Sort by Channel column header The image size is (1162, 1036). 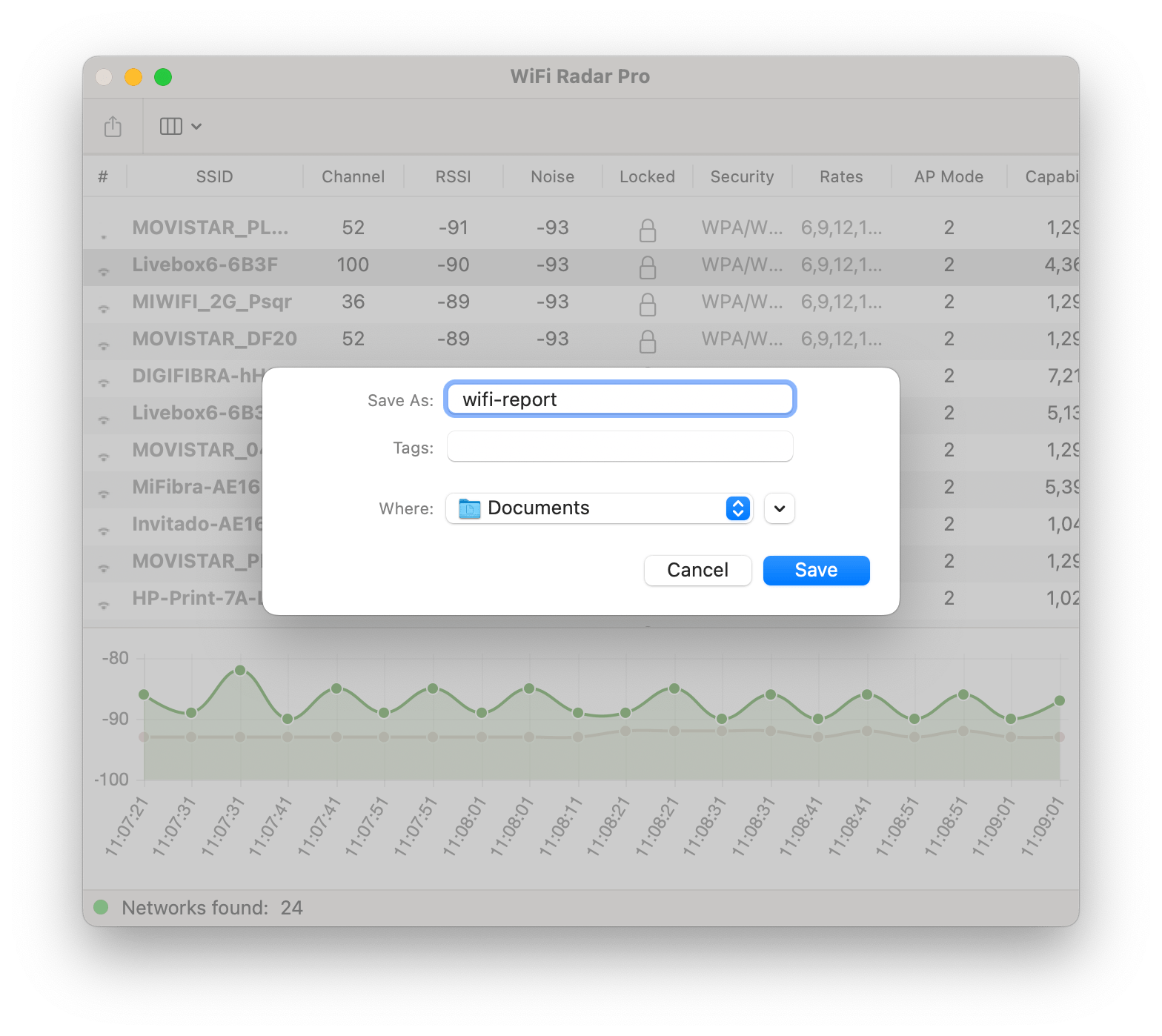(353, 176)
